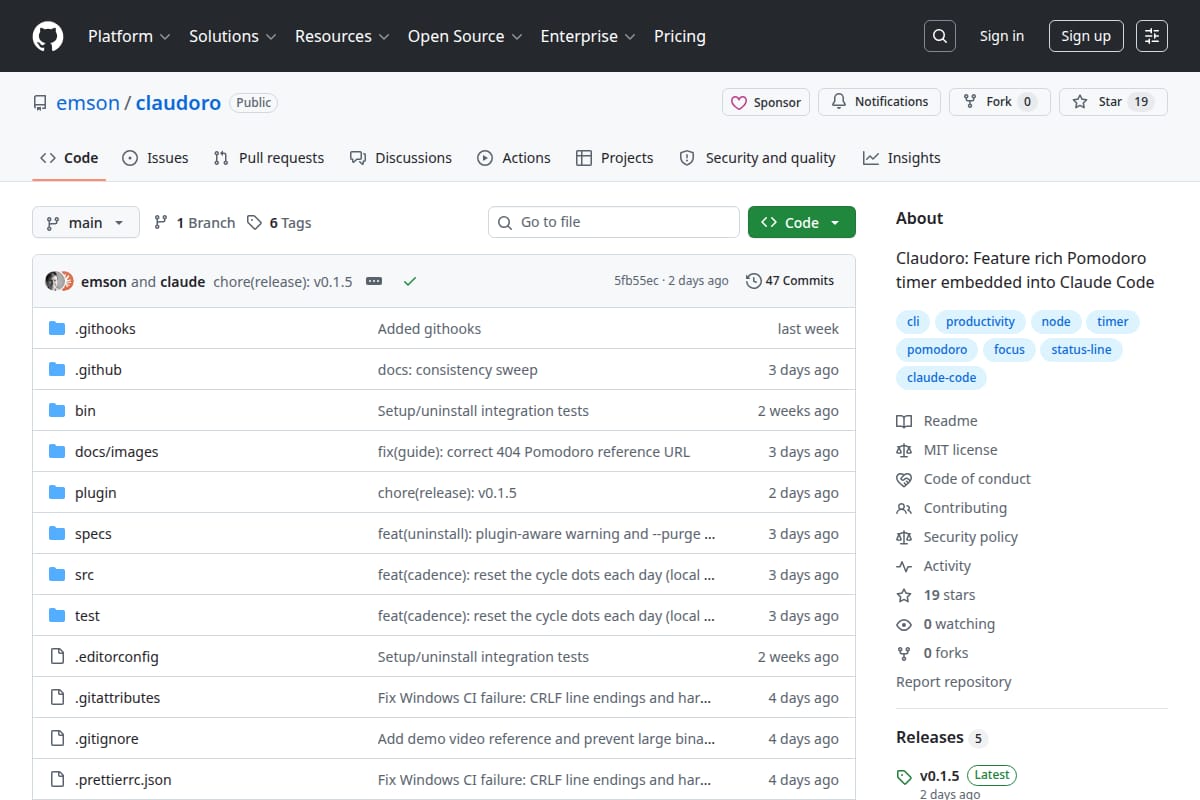Open the GitHub homepage logo
This screenshot has height=800, width=1200.
point(48,36)
